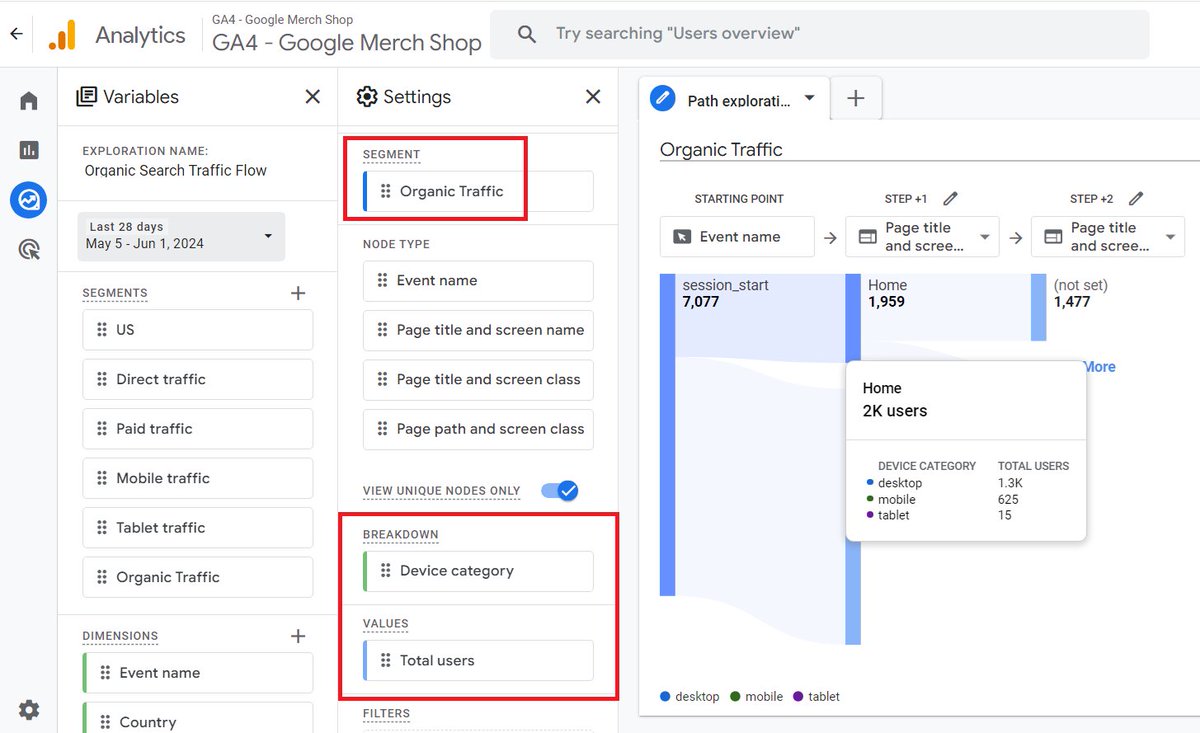Edit STEP +2 with pencil icon

(x=1136, y=198)
